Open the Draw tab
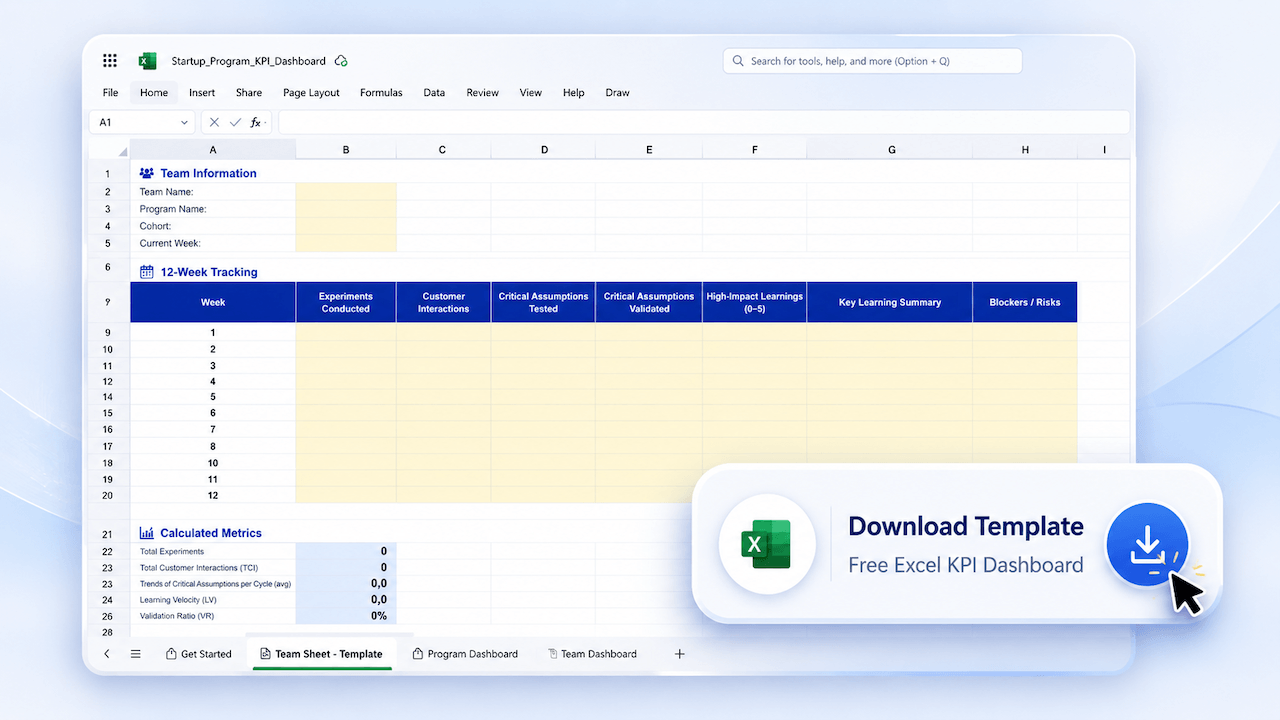1280x720 pixels. (x=618, y=93)
